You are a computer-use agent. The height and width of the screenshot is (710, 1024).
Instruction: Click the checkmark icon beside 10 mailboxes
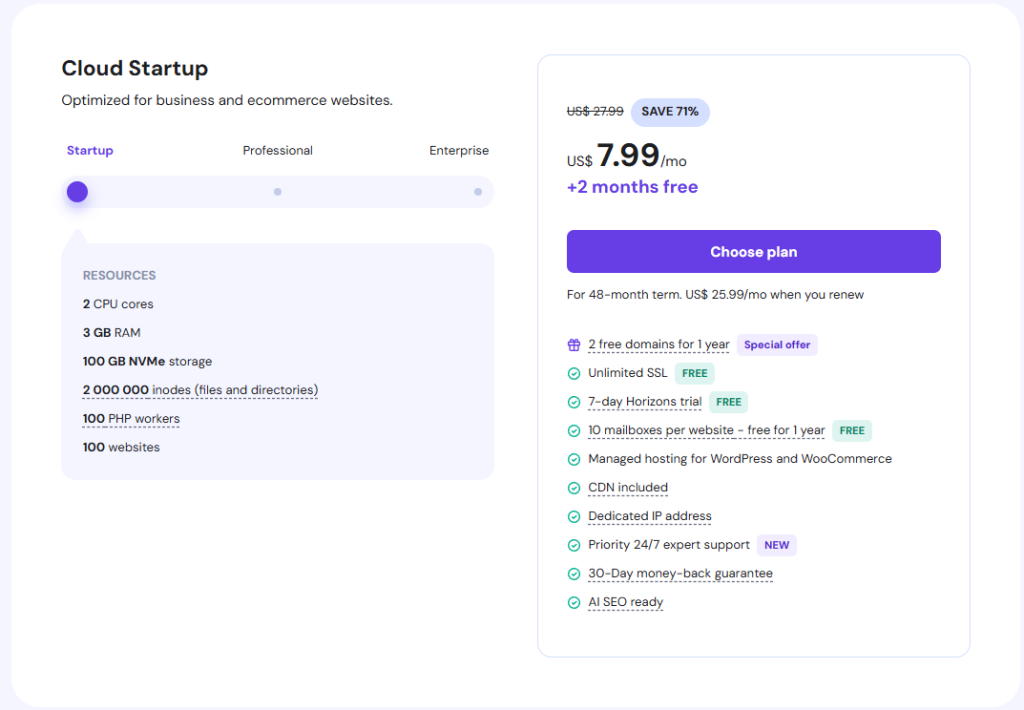pyautogui.click(x=574, y=431)
